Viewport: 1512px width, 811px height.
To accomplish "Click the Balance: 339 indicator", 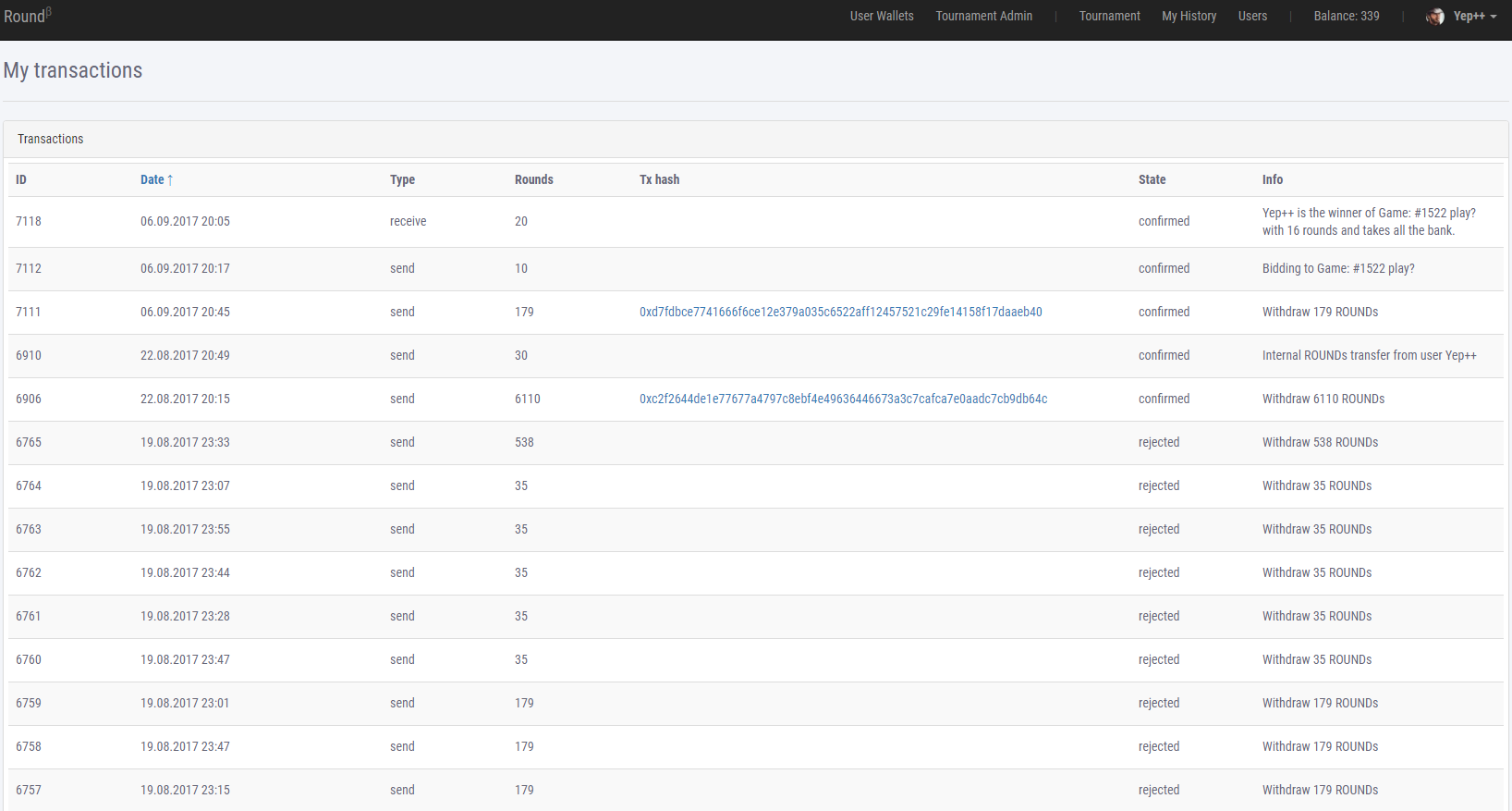I will [1346, 17].
